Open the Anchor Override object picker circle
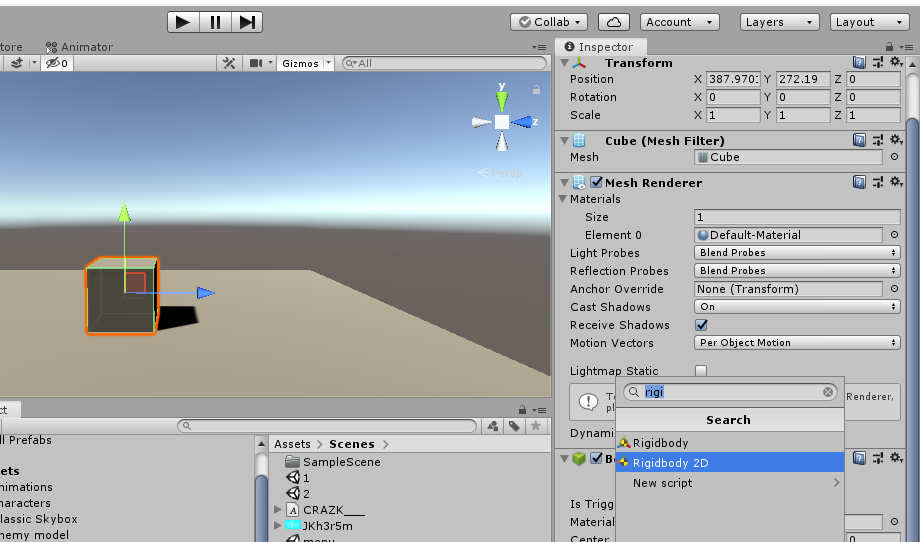Viewport: 920px width, 542px height. [894, 289]
